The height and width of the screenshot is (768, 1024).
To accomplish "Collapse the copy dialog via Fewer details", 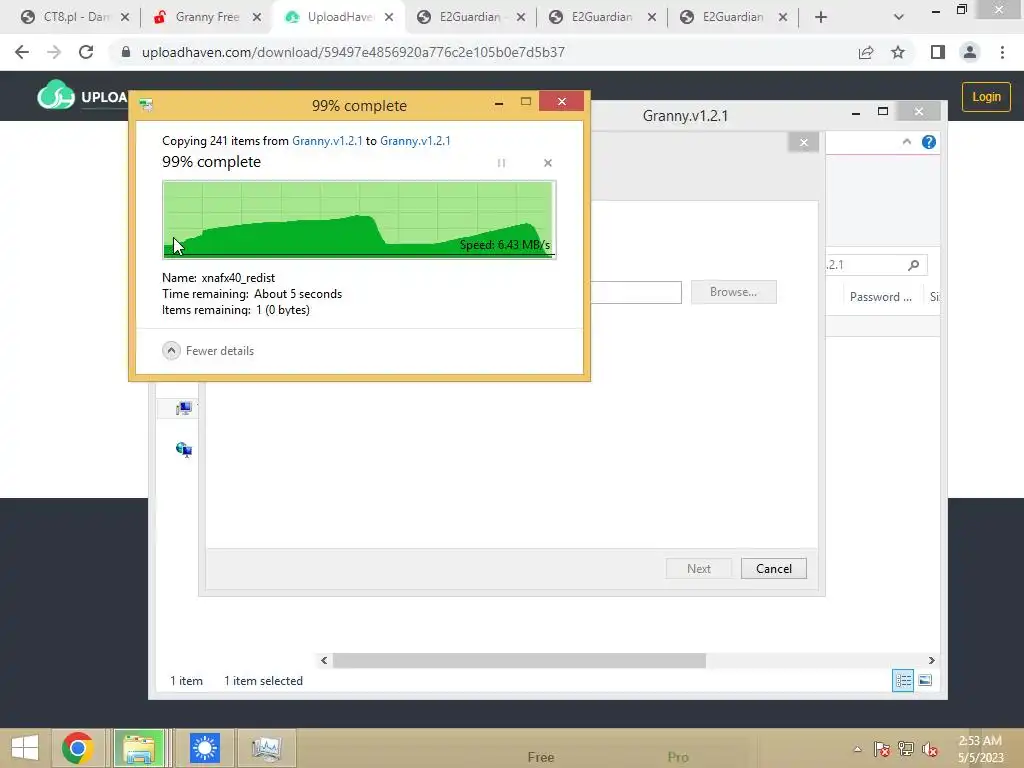I will (208, 351).
